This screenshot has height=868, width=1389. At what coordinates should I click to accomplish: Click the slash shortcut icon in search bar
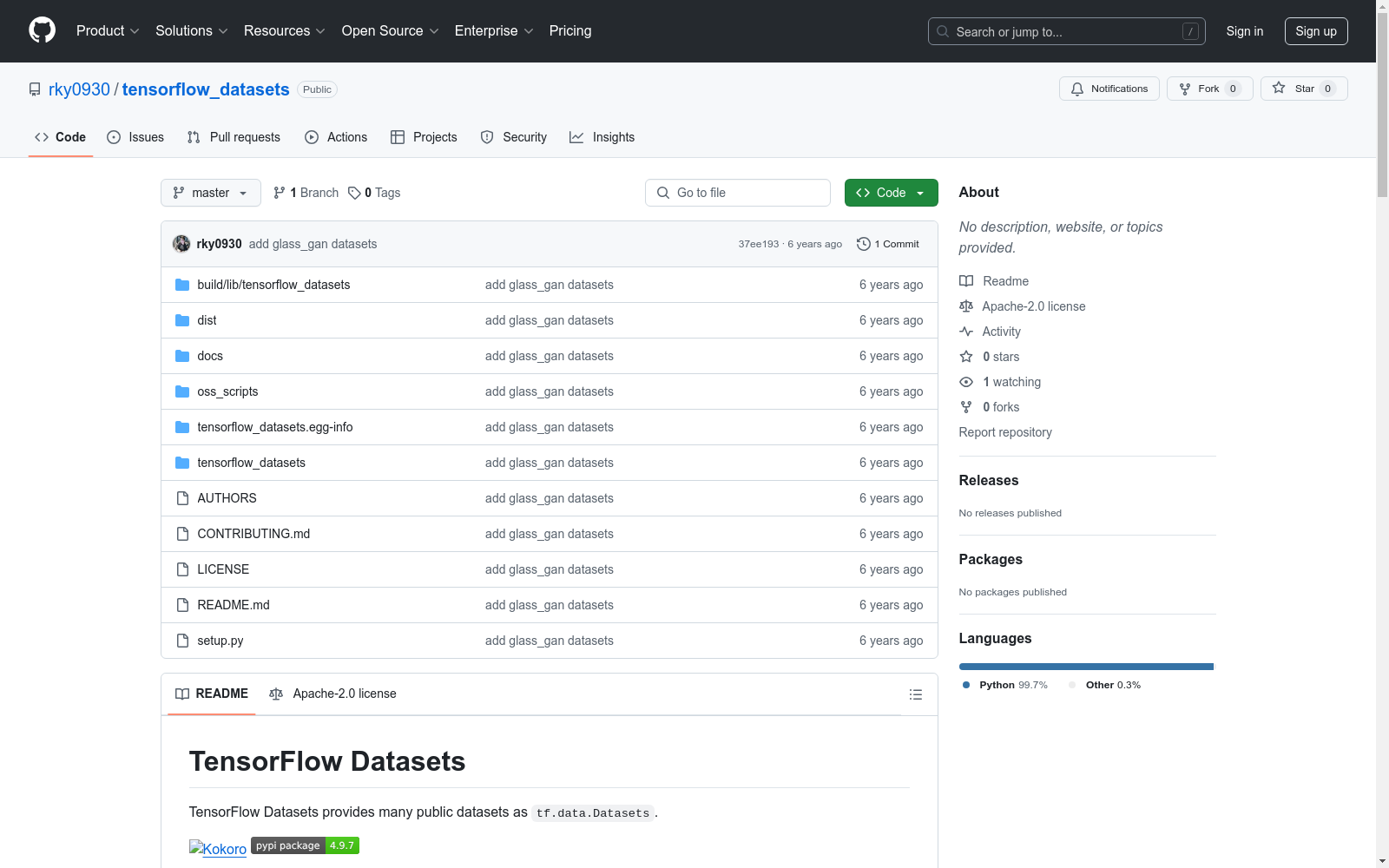(x=1190, y=31)
